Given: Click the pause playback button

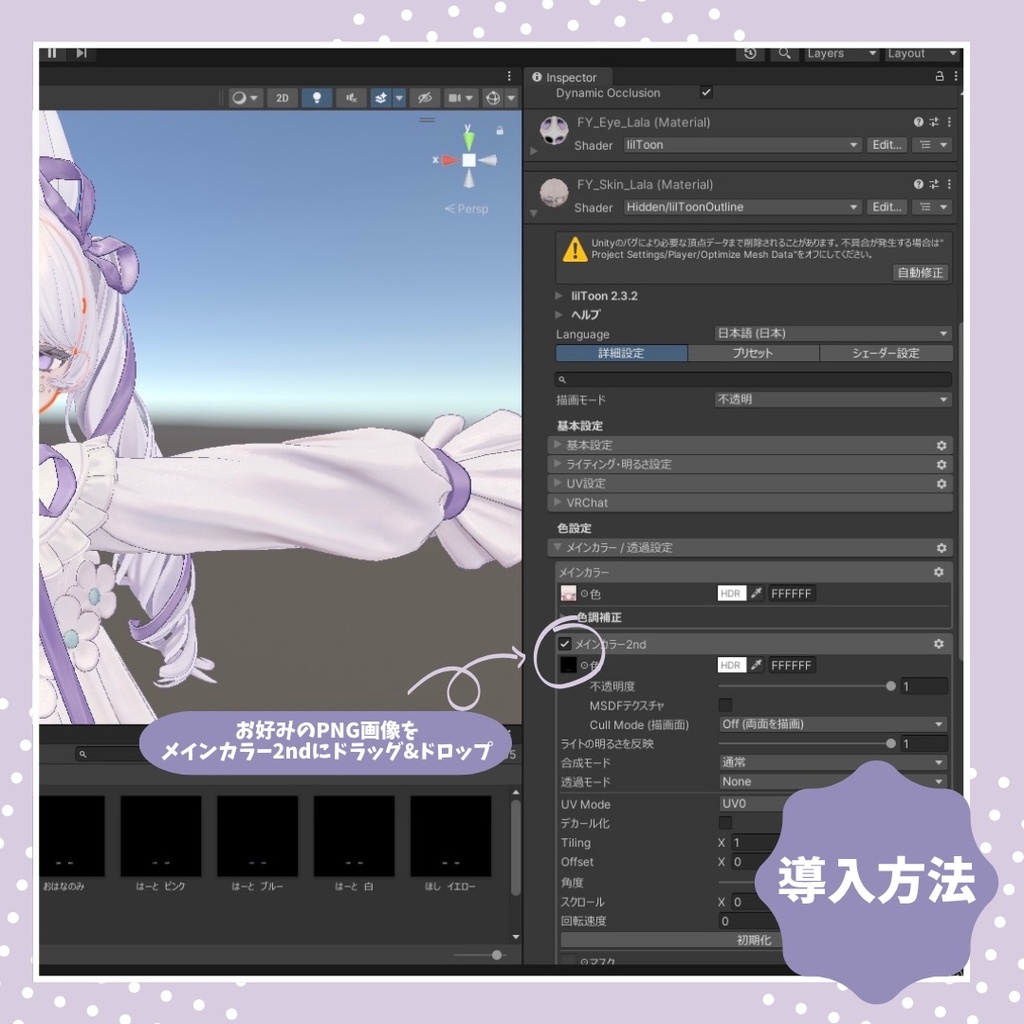Looking at the screenshot, I should click(52, 53).
